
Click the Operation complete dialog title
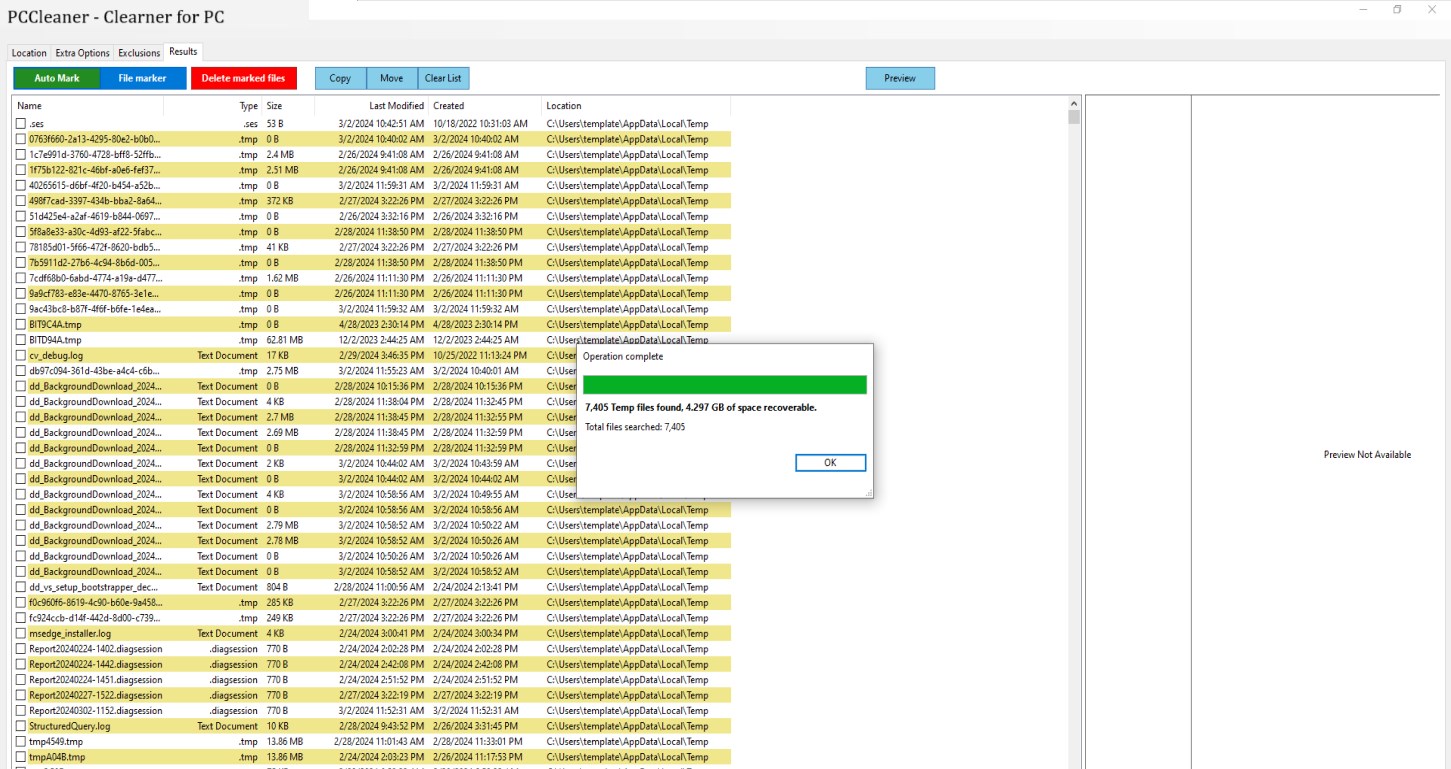point(623,356)
